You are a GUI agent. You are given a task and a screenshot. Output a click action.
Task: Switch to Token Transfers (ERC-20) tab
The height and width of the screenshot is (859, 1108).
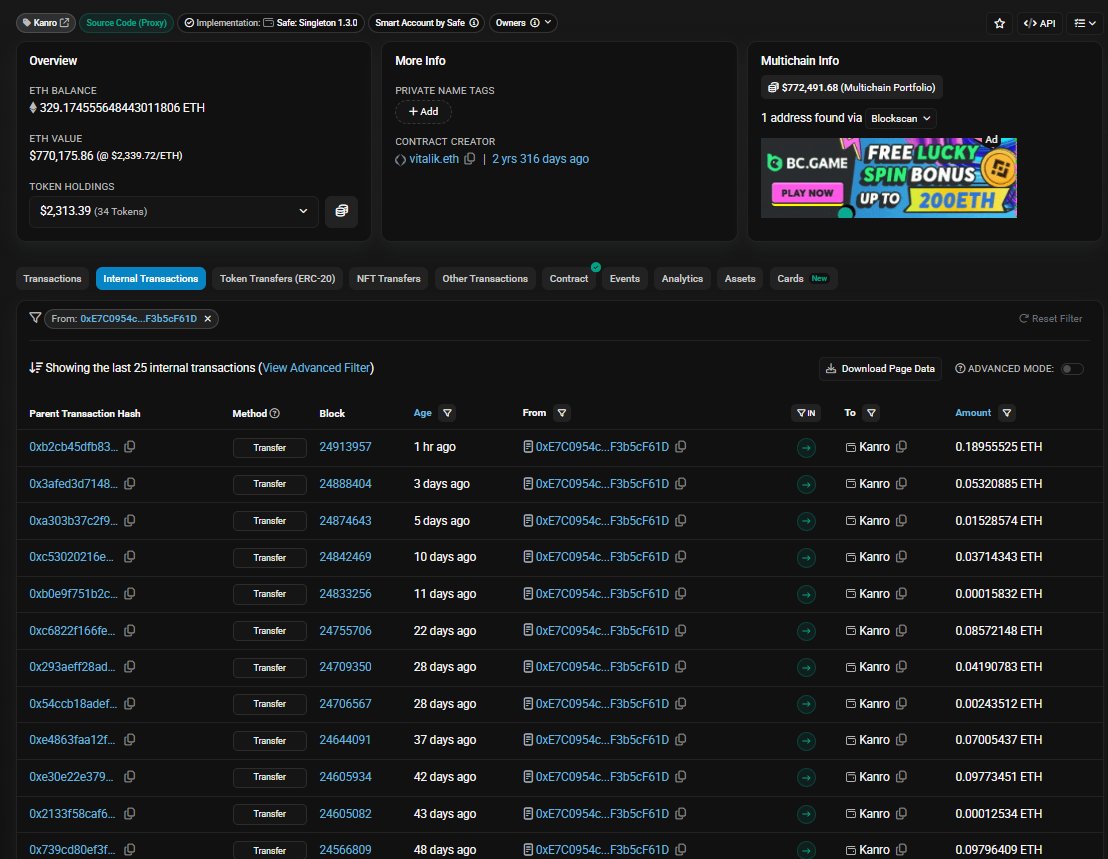277,278
